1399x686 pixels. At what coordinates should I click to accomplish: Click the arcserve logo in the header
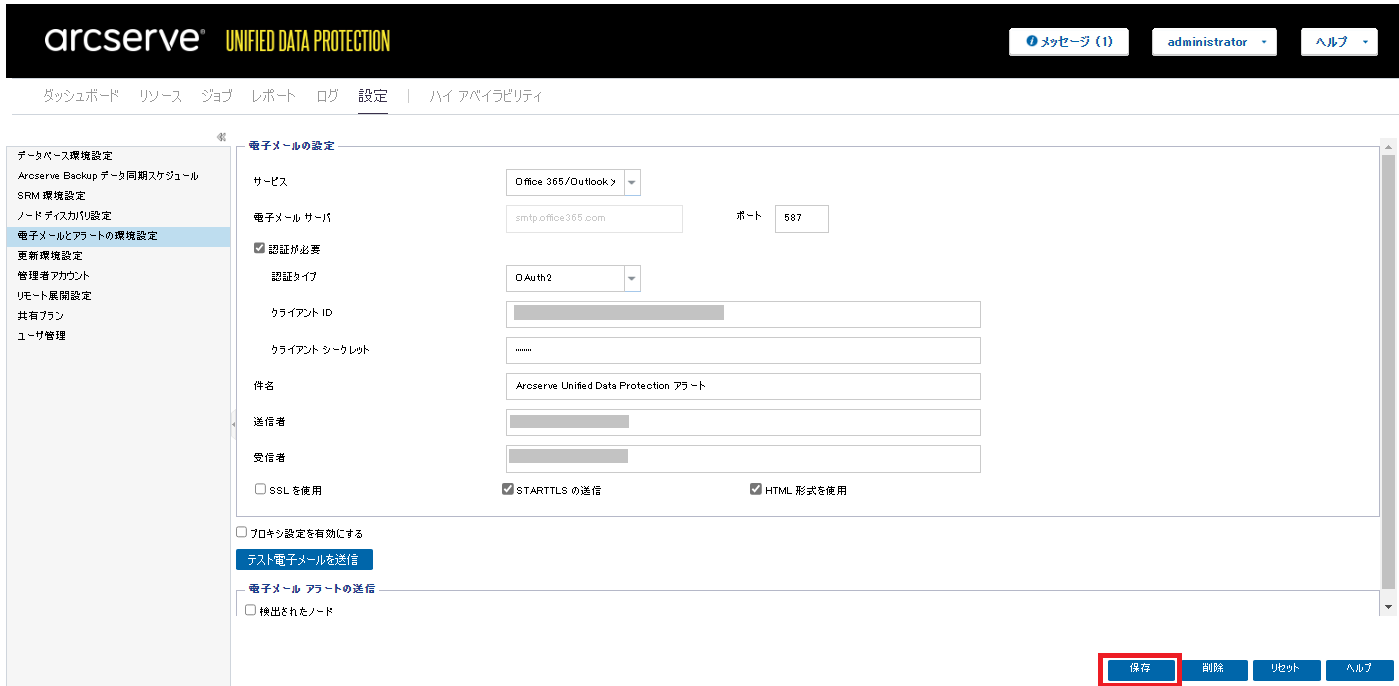tap(124, 40)
